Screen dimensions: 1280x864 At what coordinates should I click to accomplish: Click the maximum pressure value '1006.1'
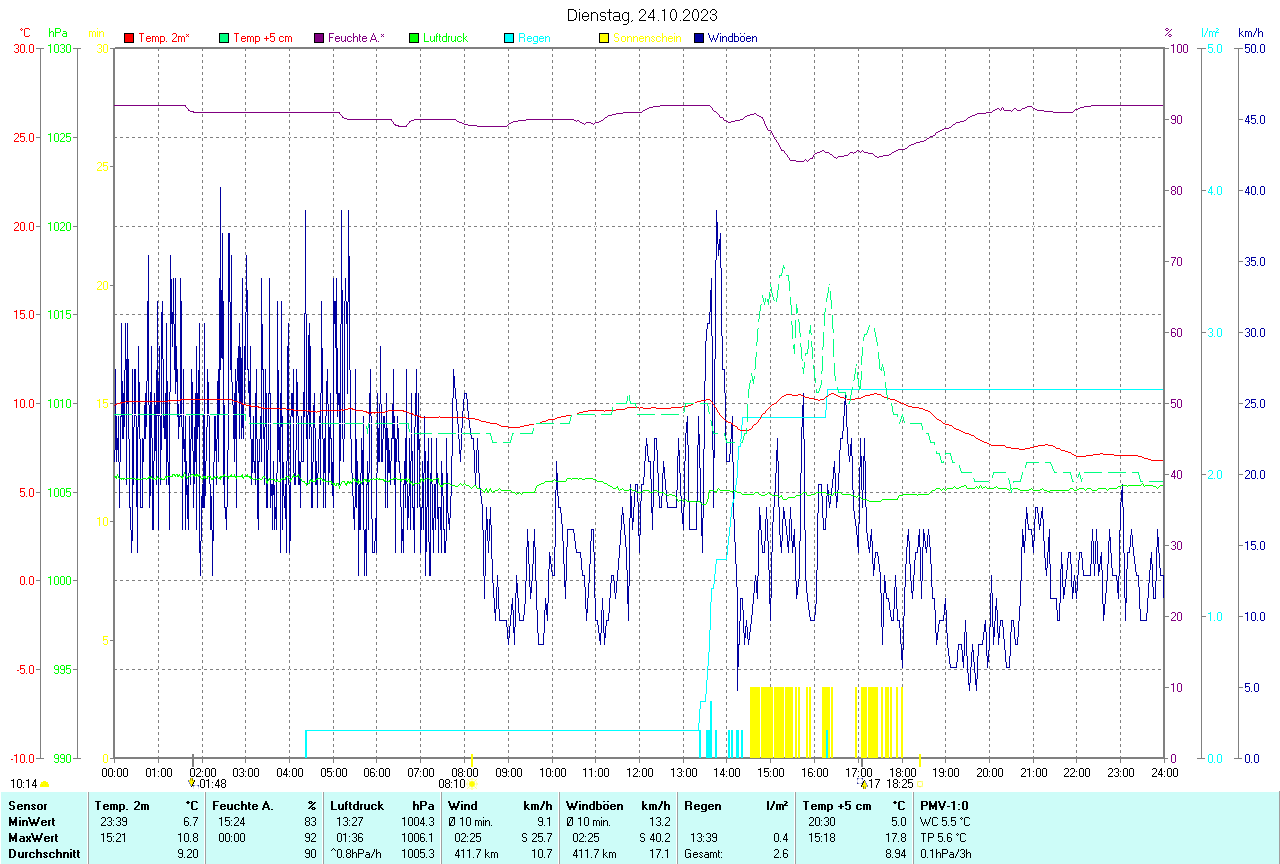tap(418, 837)
